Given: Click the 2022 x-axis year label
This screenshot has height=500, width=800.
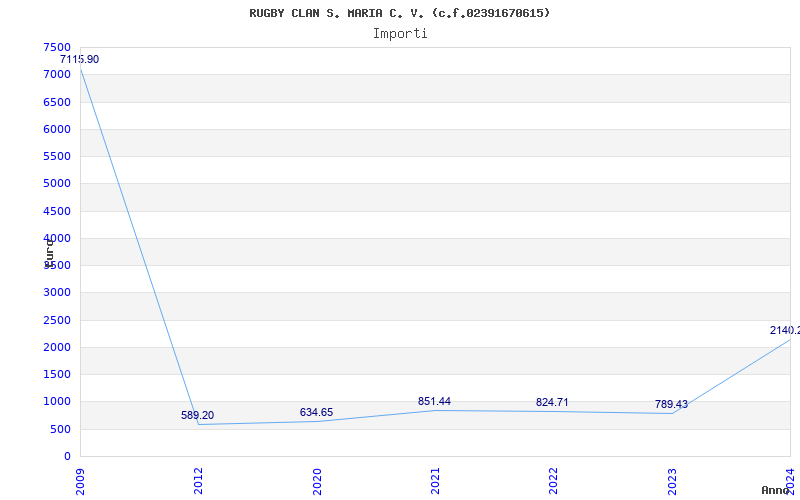Looking at the screenshot, I should point(553,480).
